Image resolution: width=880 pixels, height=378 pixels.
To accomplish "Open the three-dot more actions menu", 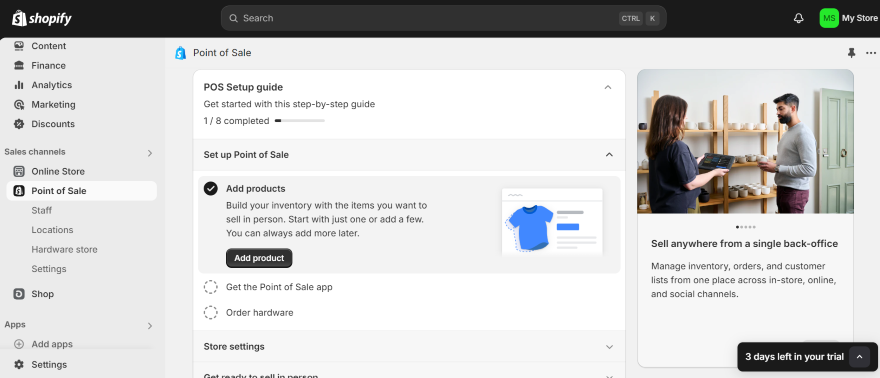I will (x=870, y=53).
